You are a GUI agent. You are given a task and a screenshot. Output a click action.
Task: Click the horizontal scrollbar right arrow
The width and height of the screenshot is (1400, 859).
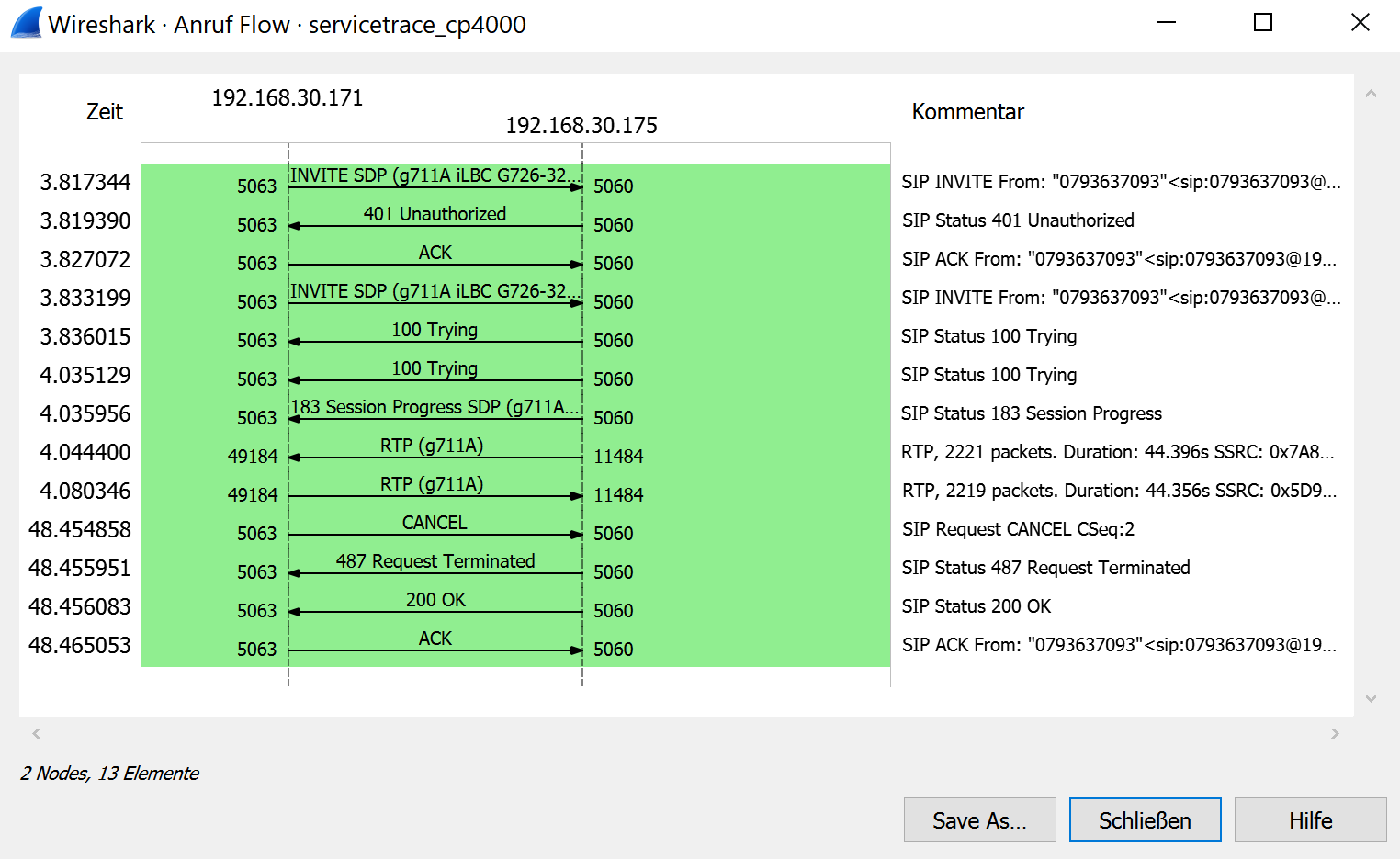1335,733
